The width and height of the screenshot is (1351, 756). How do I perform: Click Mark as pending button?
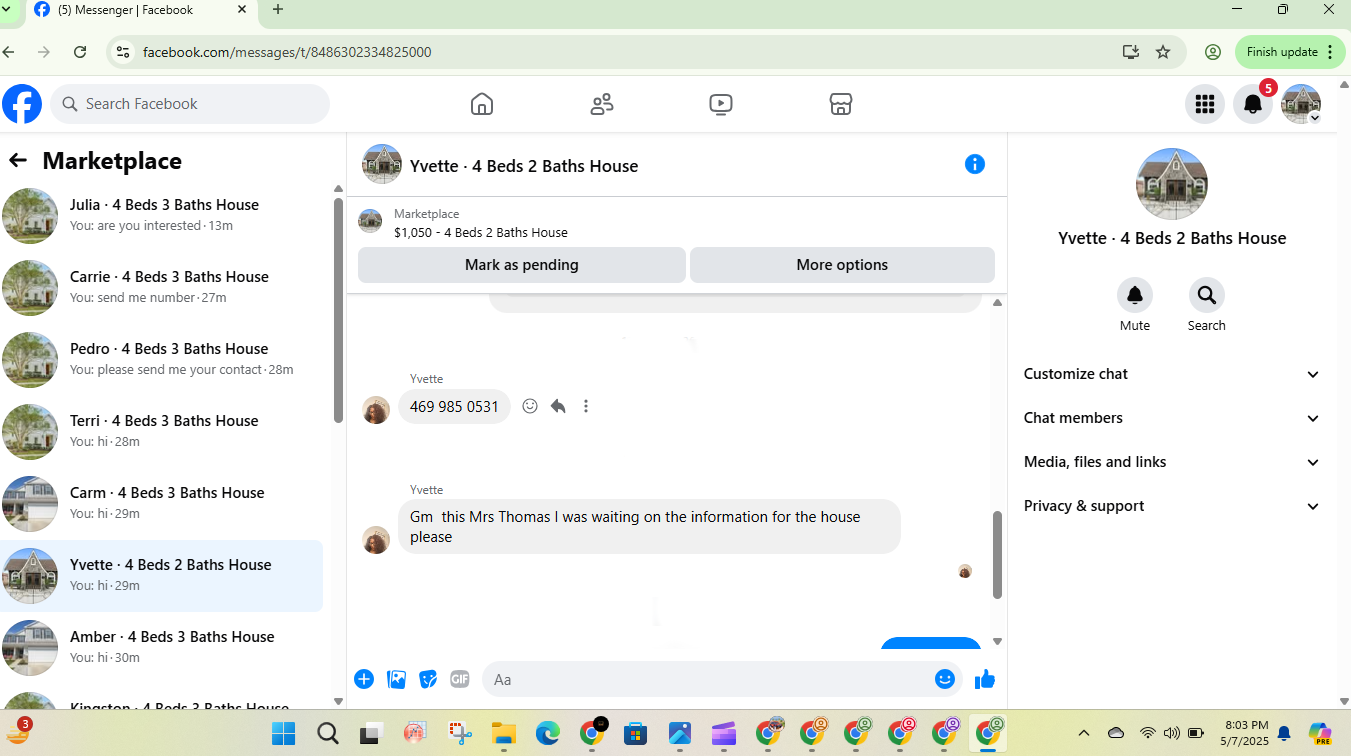(522, 265)
